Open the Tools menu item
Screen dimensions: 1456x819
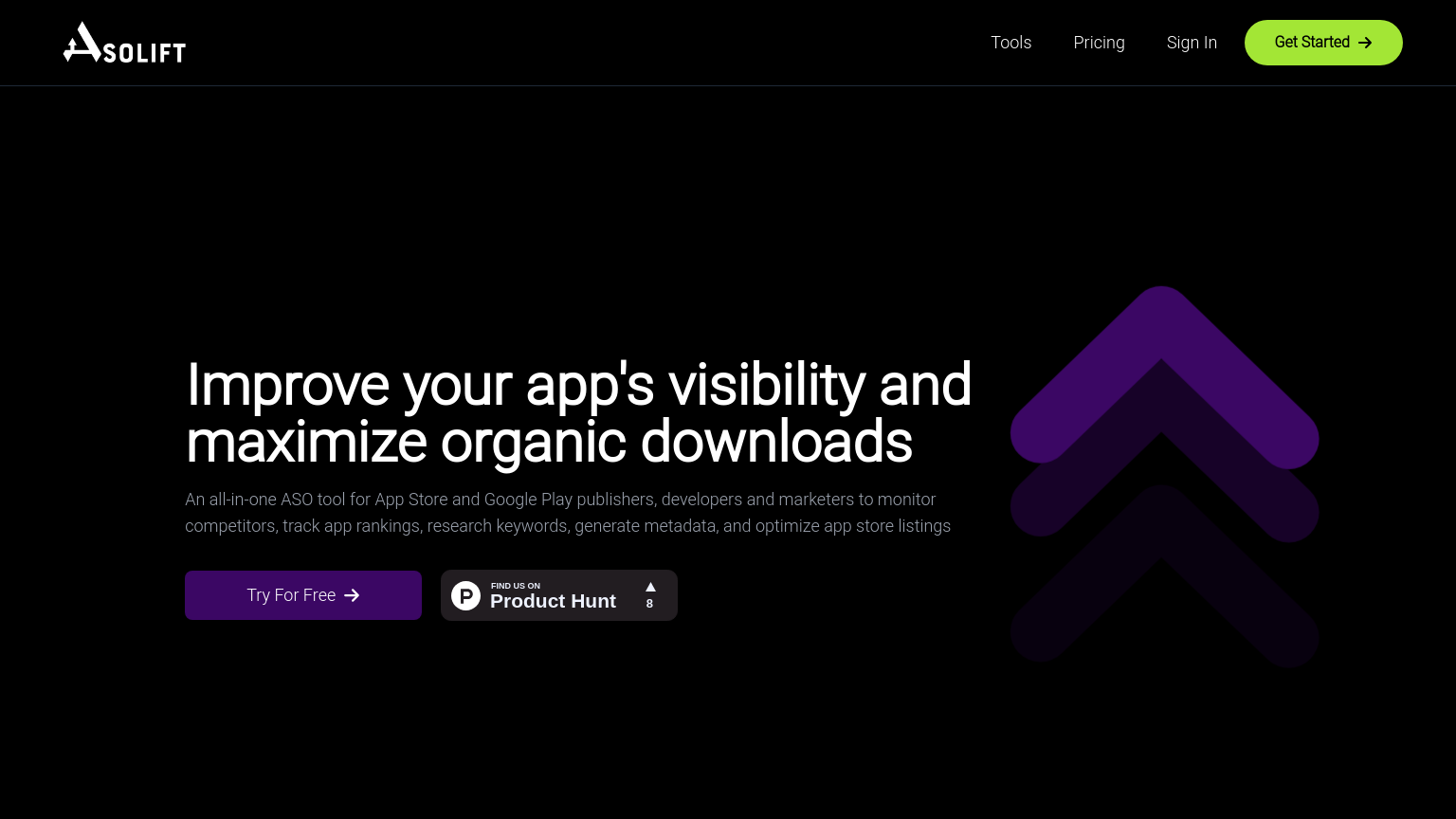pyautogui.click(x=1010, y=43)
